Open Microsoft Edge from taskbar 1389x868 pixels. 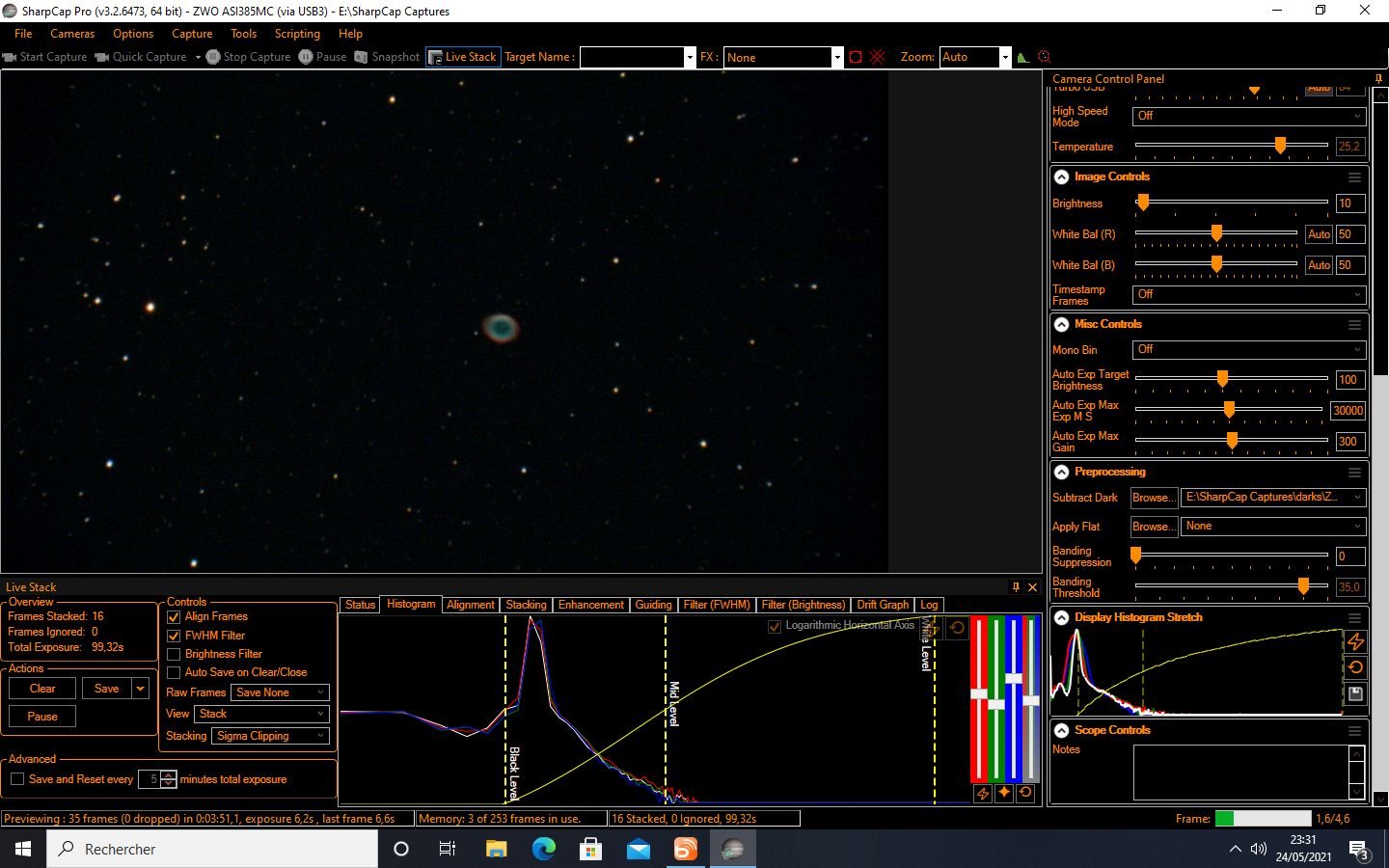click(544, 849)
